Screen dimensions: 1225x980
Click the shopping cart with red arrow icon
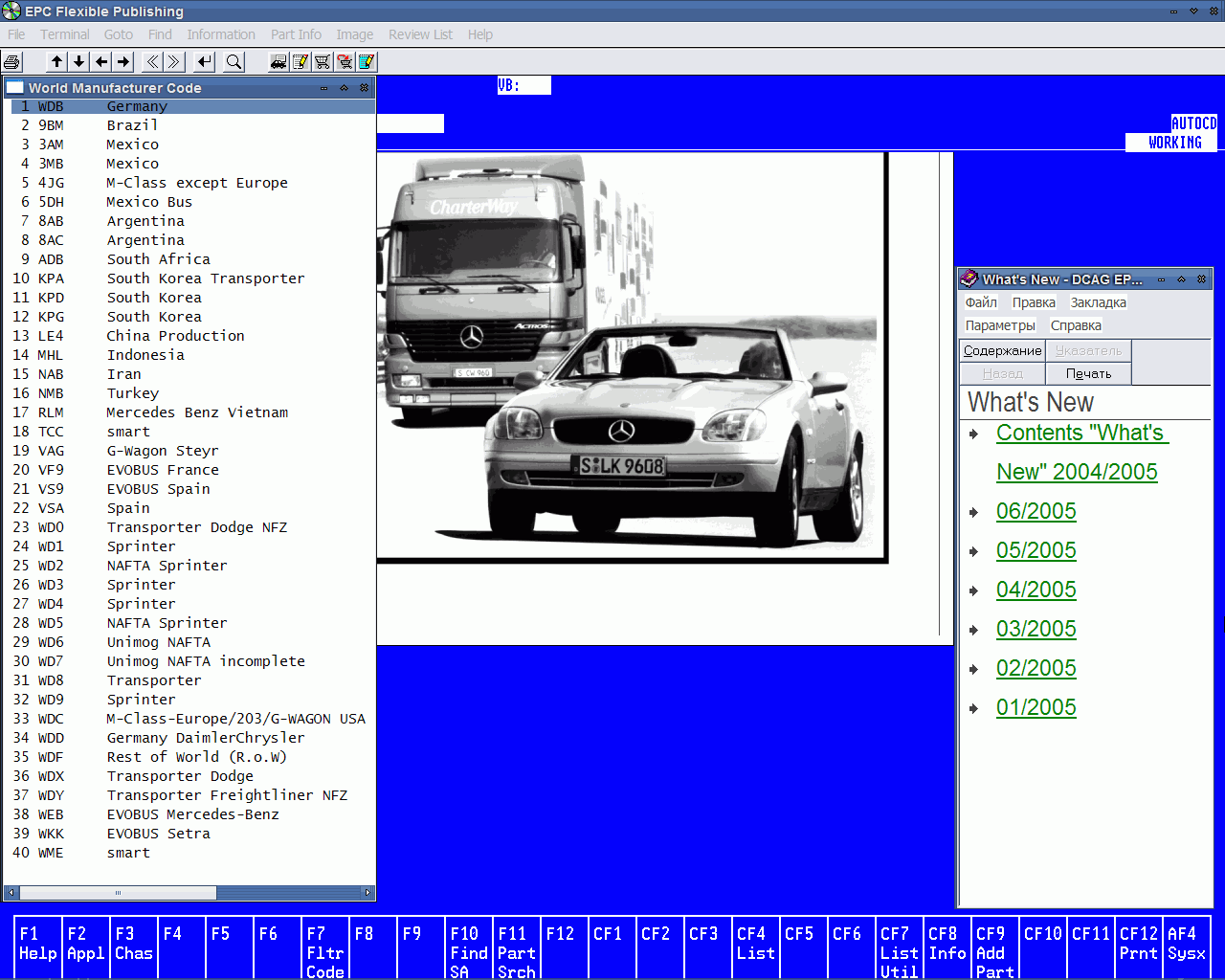[x=345, y=62]
